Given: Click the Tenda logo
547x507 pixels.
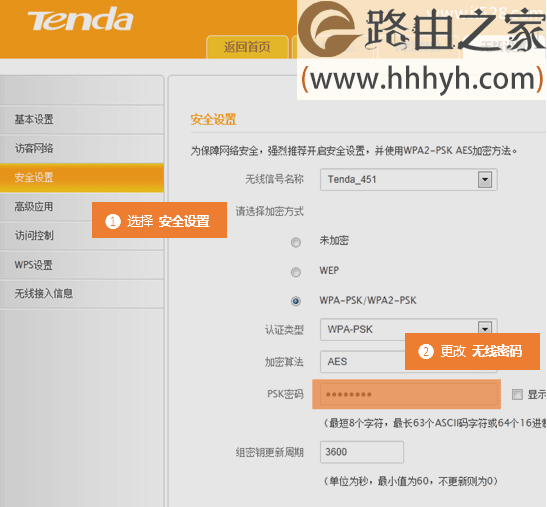Looking at the screenshot, I should pyautogui.click(x=80, y=20).
